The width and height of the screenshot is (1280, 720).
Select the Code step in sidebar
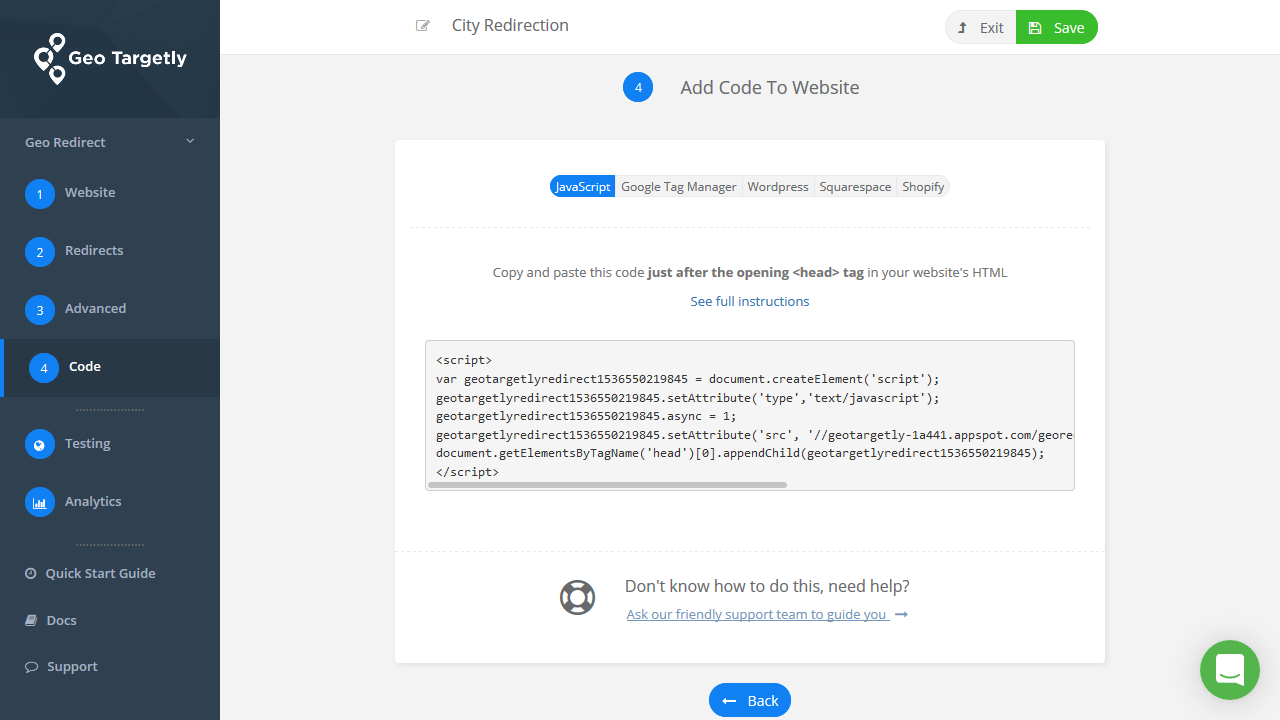[110, 367]
